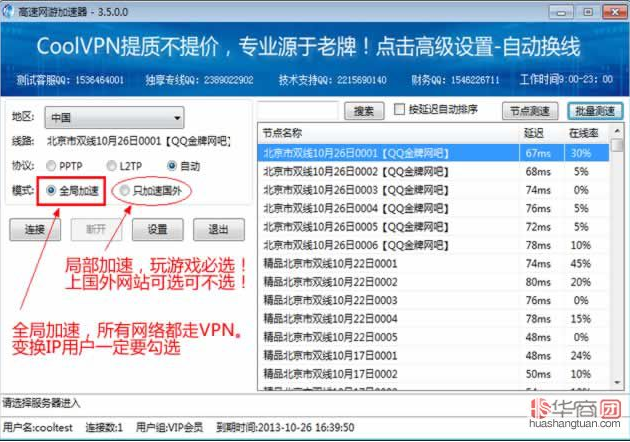This screenshot has width=630, height=442.
Task: Close the 高速网游加速器 window
Action: 614,12
